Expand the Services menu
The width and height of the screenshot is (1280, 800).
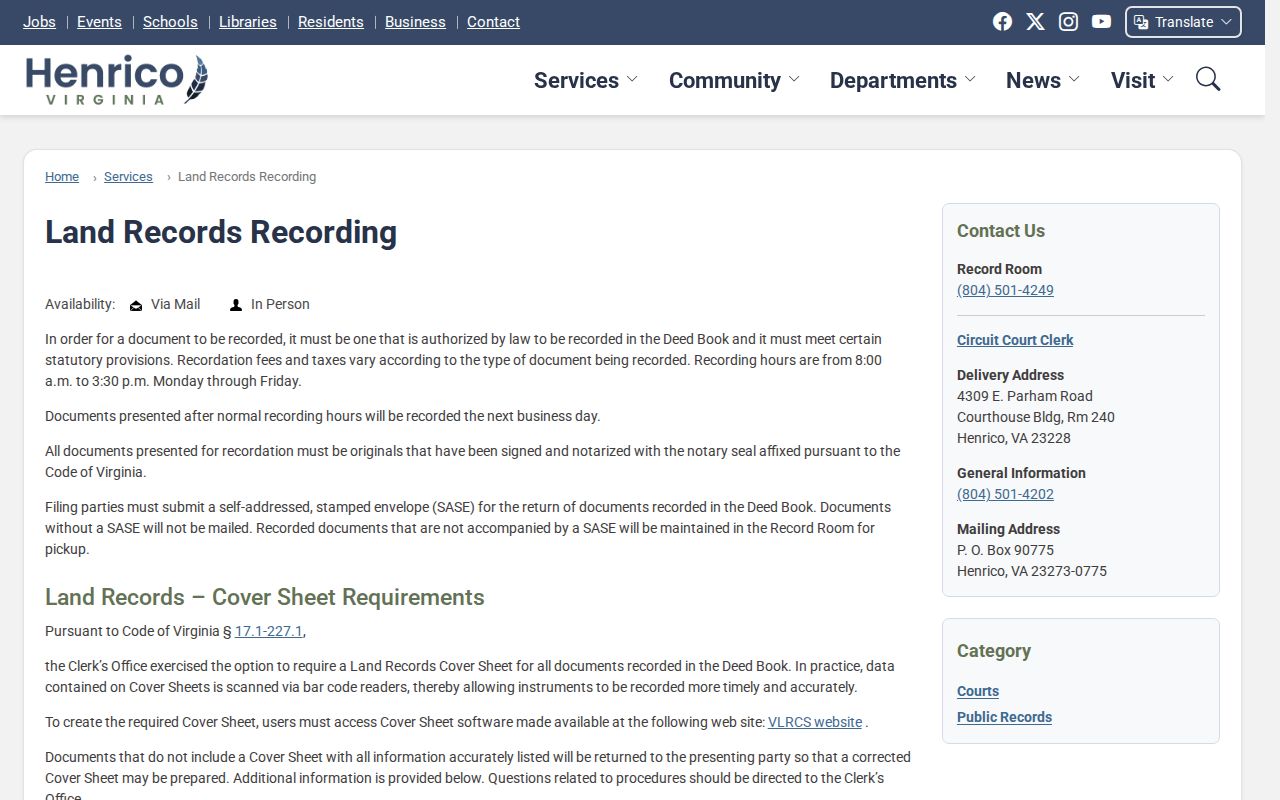586,80
